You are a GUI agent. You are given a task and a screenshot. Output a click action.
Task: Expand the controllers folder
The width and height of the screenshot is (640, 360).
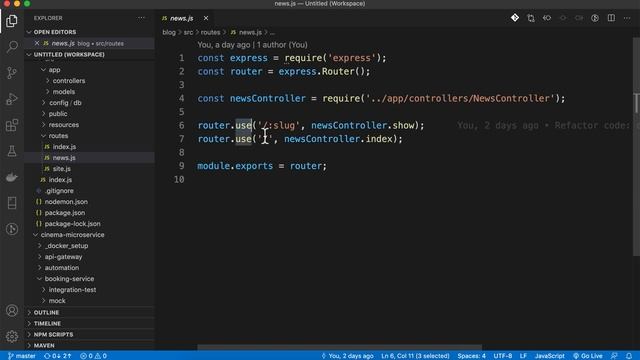click(69, 81)
